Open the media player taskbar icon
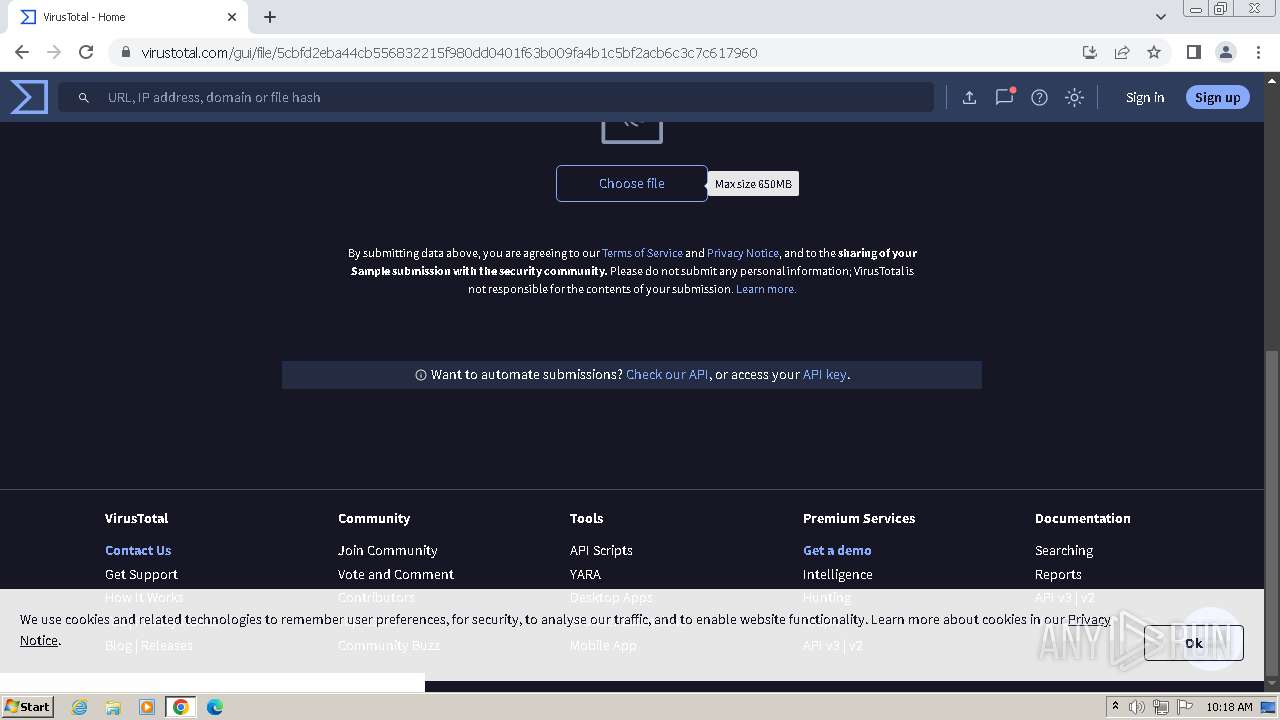The width and height of the screenshot is (1280, 720). click(x=147, y=707)
